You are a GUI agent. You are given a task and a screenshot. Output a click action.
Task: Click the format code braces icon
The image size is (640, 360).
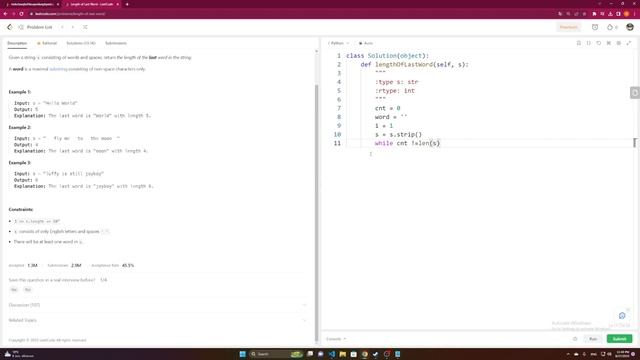[x=589, y=43]
